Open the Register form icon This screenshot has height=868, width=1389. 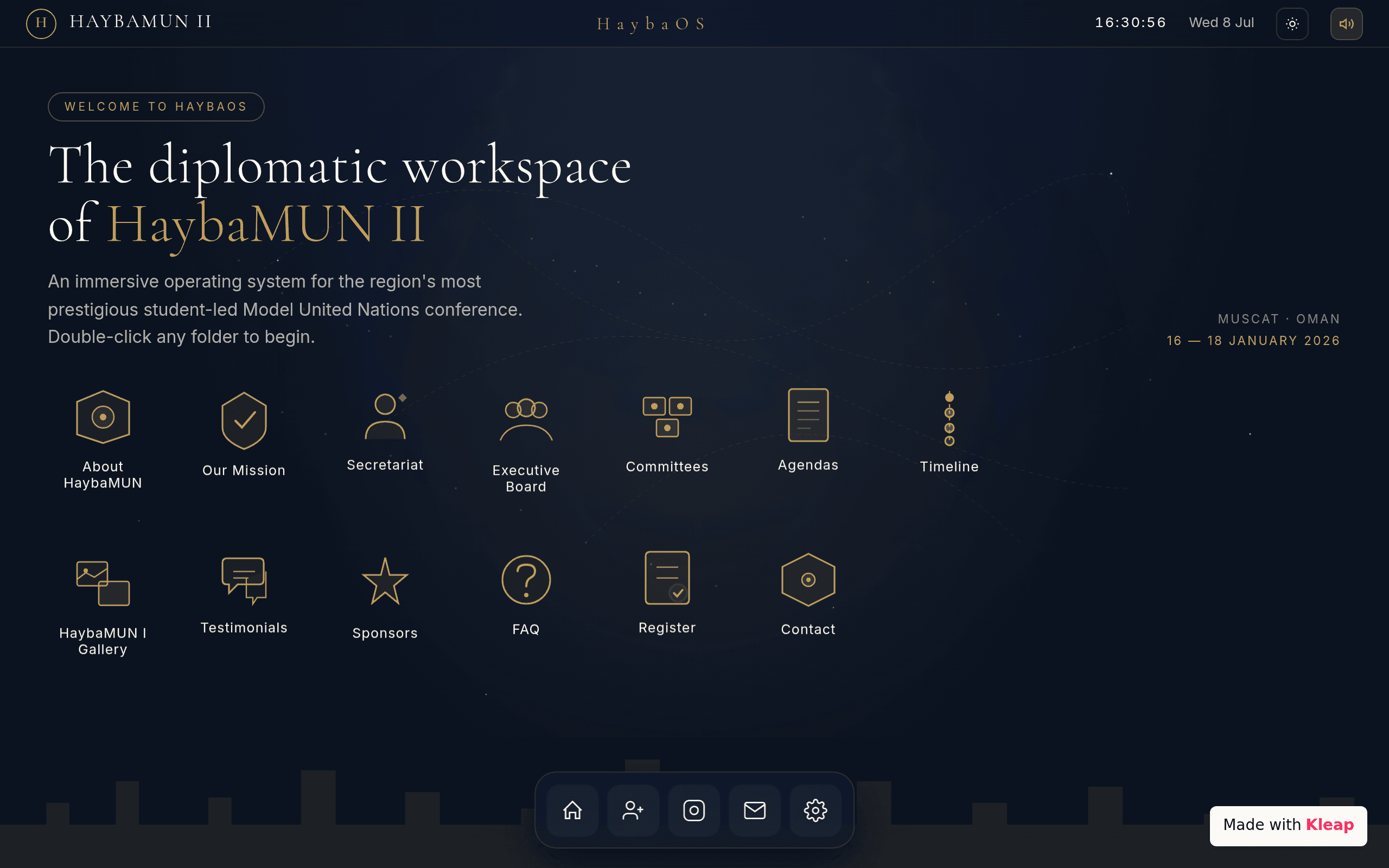coord(667,578)
